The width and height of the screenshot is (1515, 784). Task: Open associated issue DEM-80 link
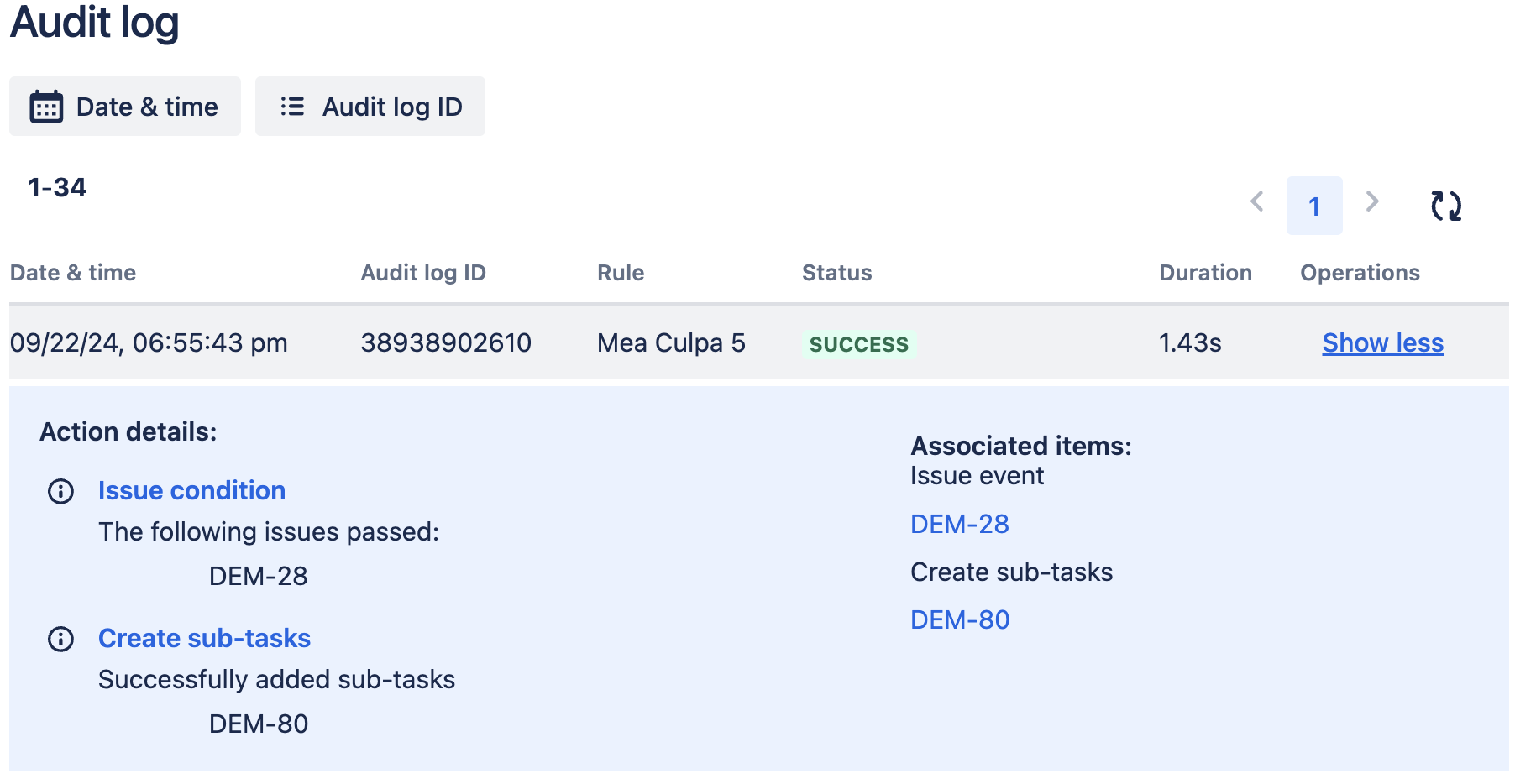tap(960, 619)
